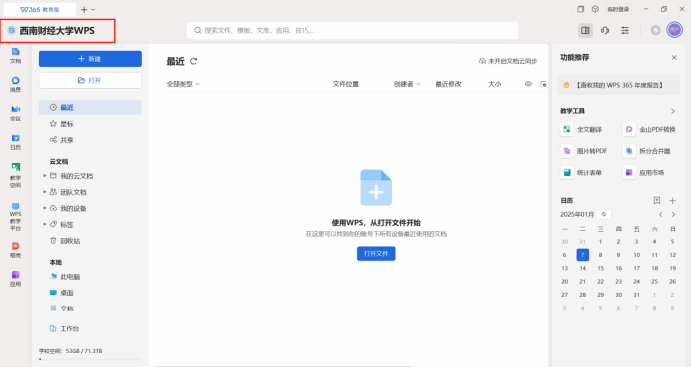Close the 功能推荐 panel
Image resolution: width=692 pixels, height=368 pixels.
tap(674, 57)
